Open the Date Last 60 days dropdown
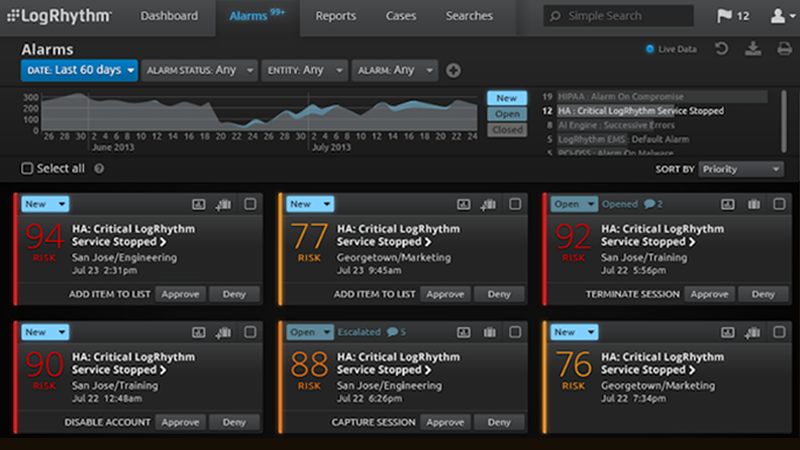 79,70
